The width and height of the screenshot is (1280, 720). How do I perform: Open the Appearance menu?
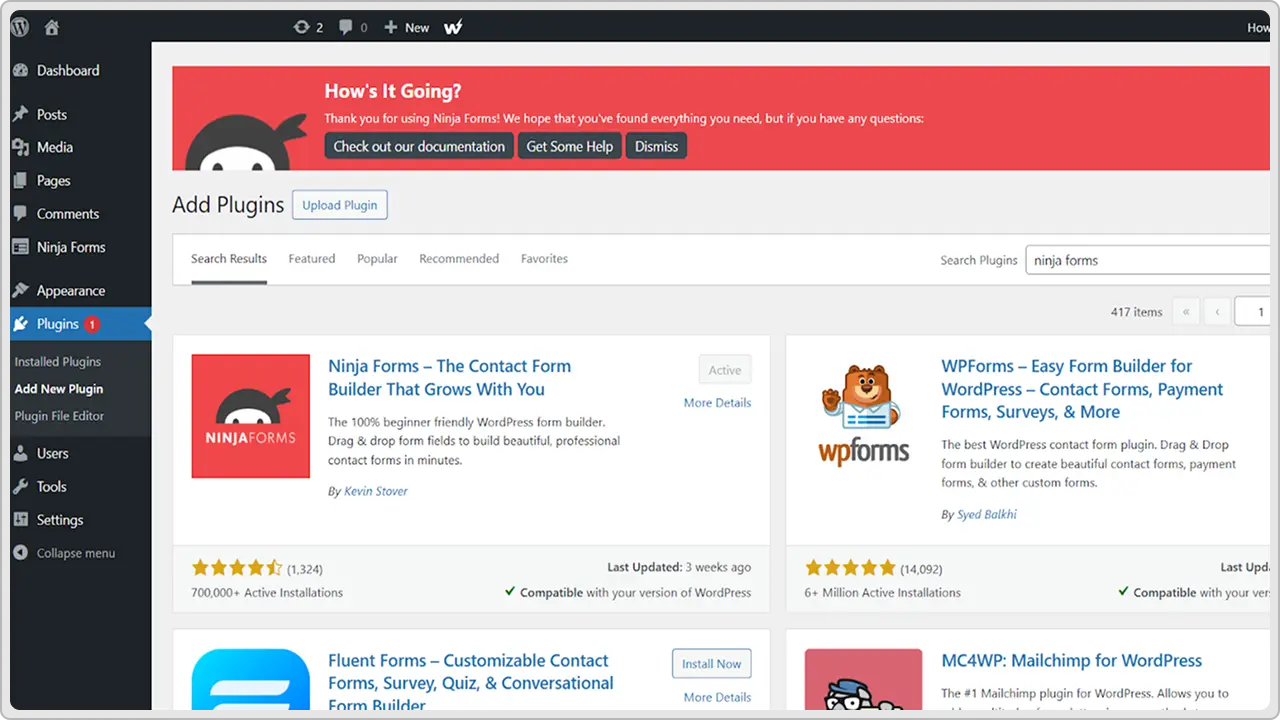tap(70, 291)
